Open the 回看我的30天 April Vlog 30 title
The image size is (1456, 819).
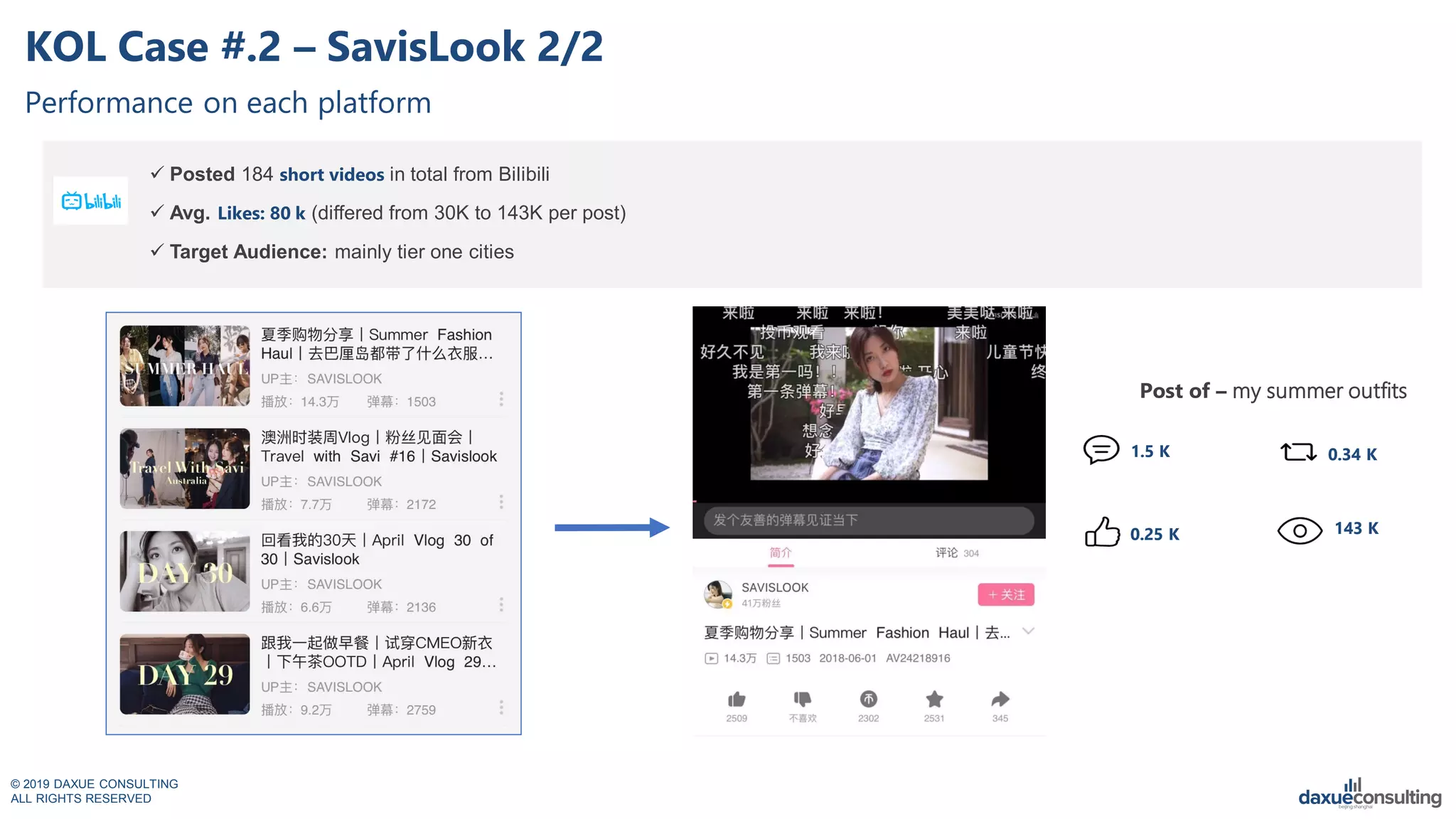tap(377, 550)
